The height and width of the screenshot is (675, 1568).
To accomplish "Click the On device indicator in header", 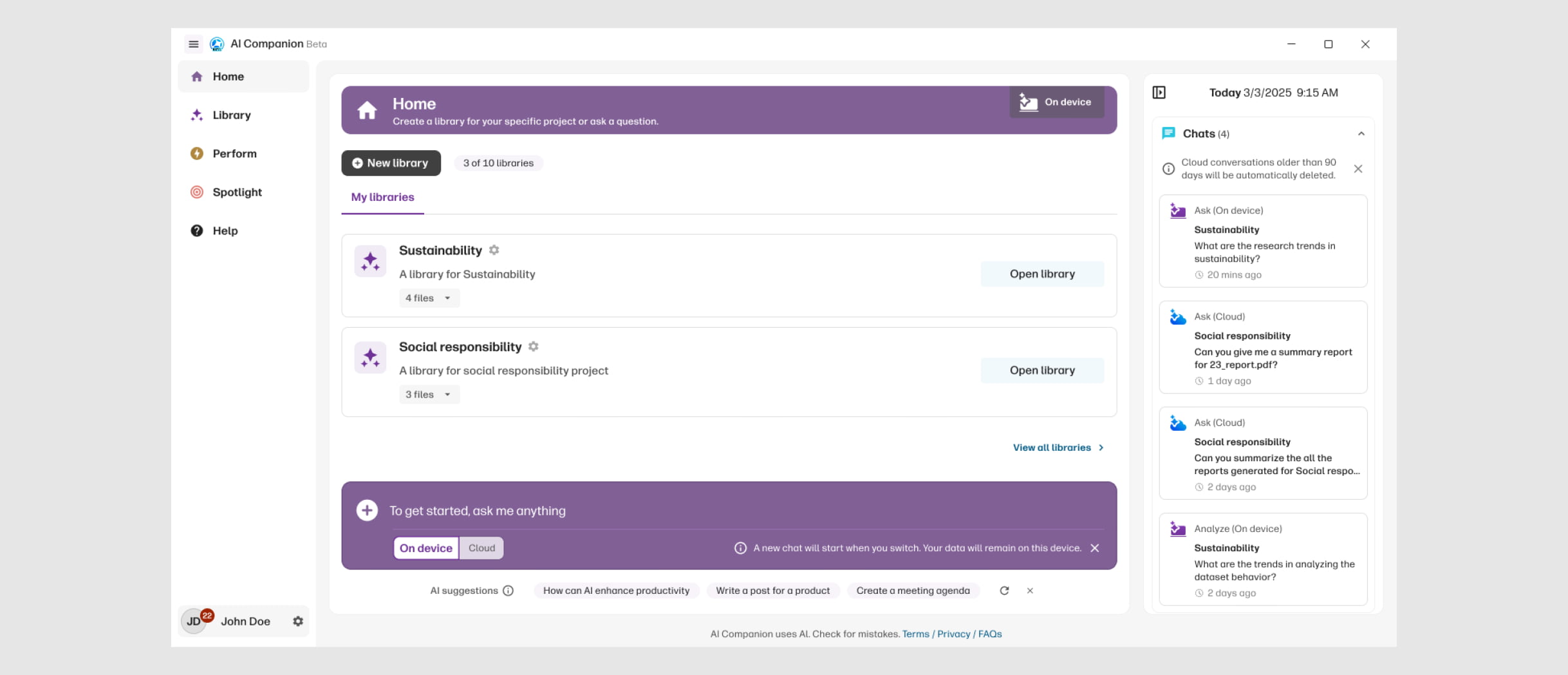I will 1056,102.
